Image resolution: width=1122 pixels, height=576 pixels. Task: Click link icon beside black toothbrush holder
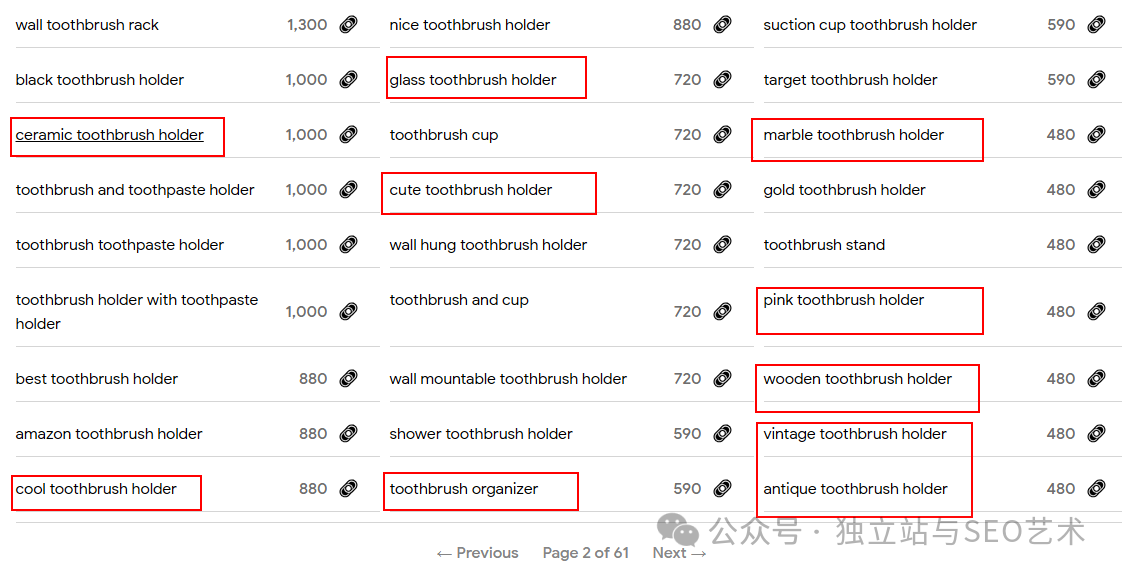pos(348,80)
